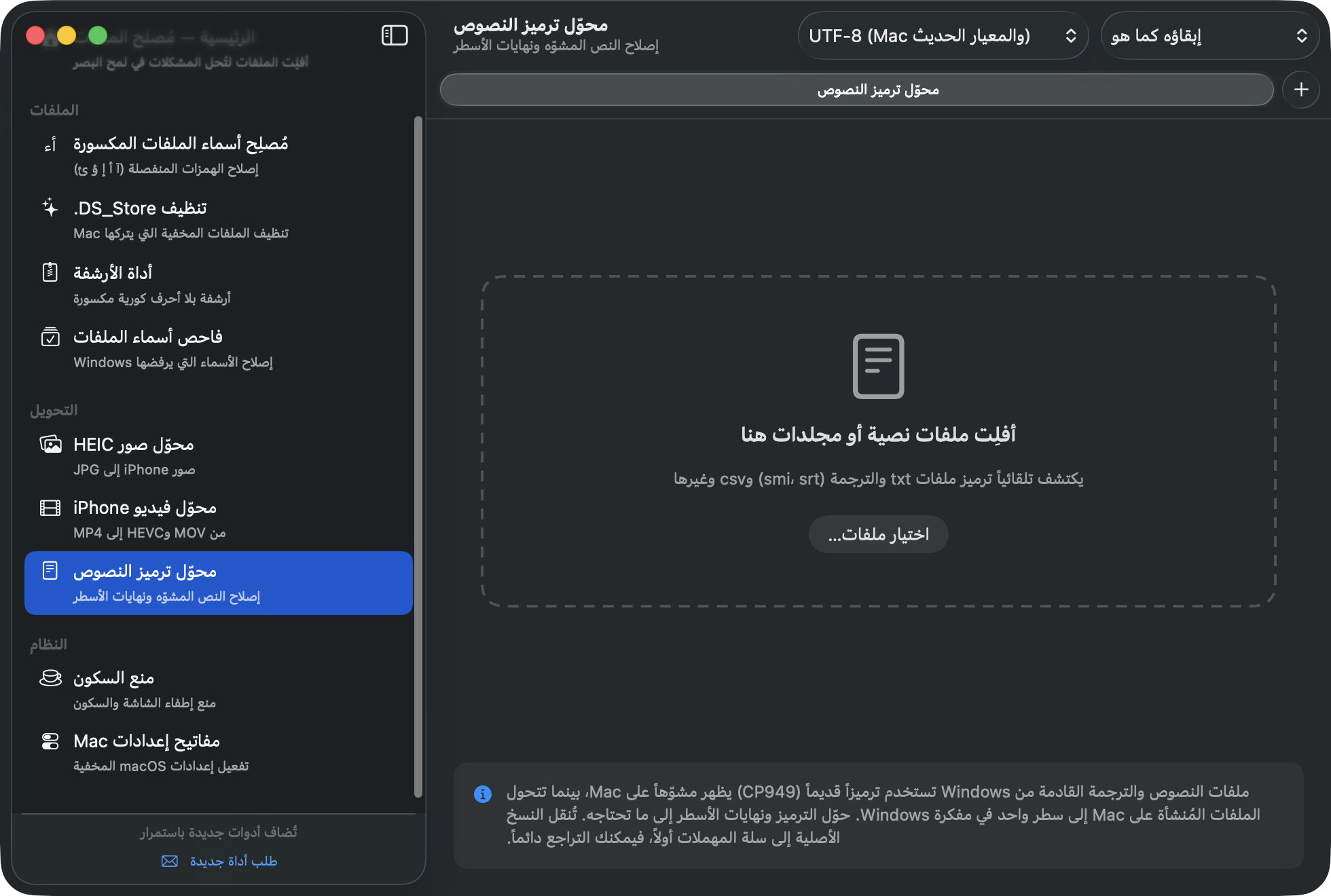The width and height of the screenshot is (1331, 896).
Task: Open the UTF-8 encoding dropdown
Action: point(943,35)
